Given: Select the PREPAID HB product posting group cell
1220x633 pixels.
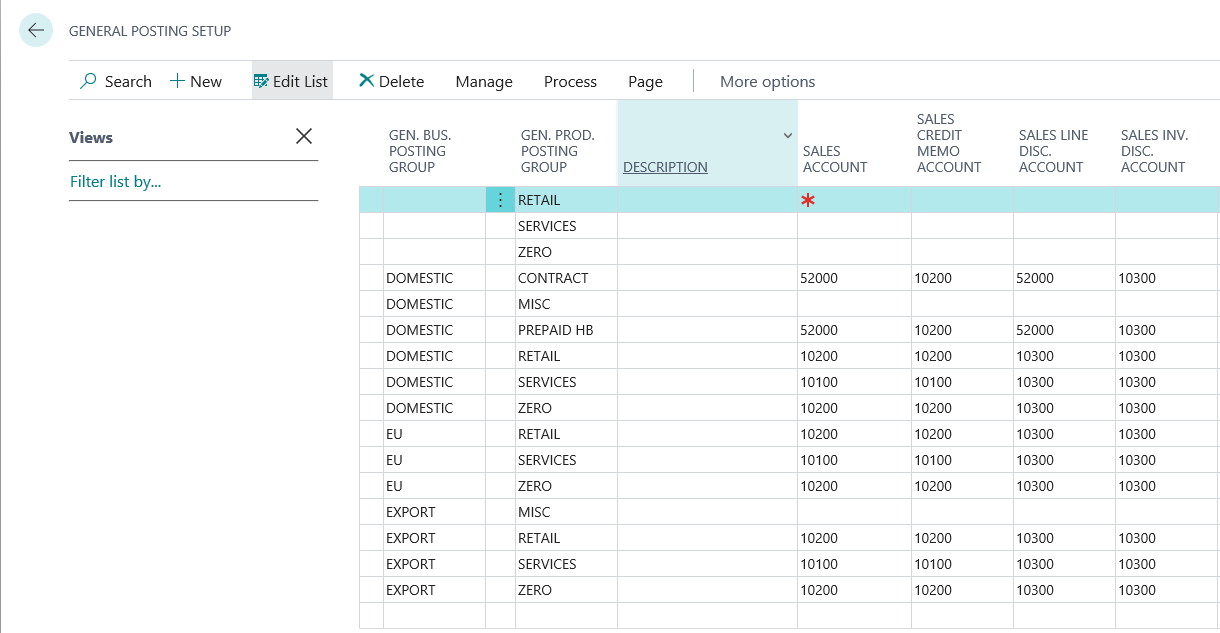Looking at the screenshot, I should 565,330.
